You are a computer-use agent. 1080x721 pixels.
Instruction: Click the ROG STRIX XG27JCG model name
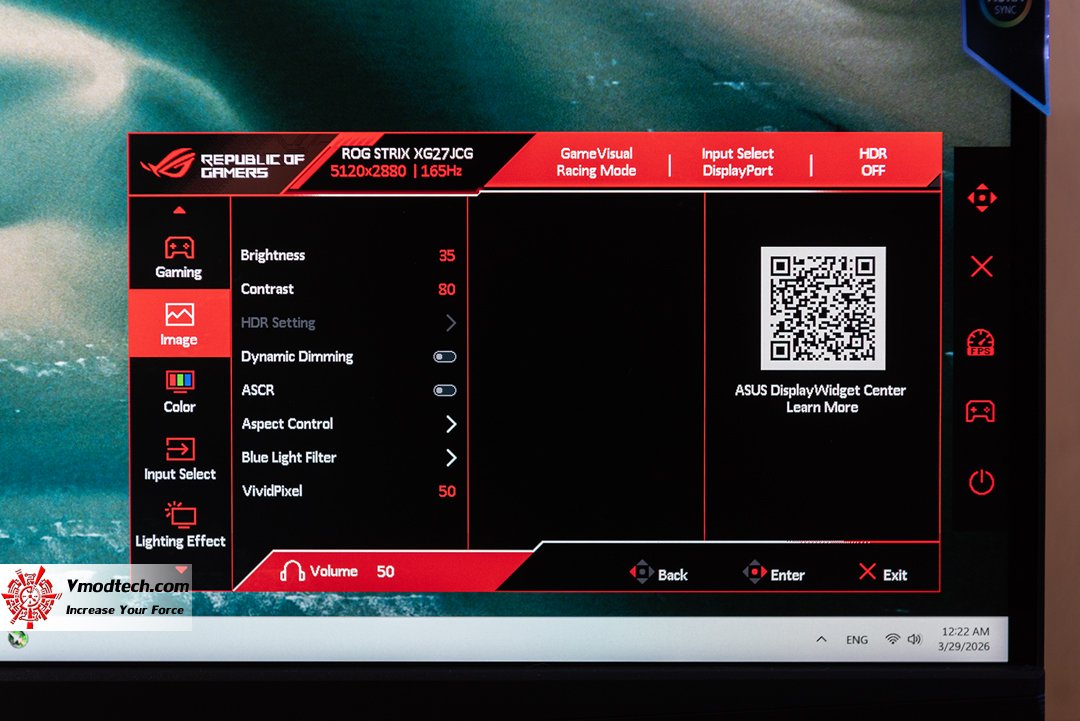coord(407,154)
